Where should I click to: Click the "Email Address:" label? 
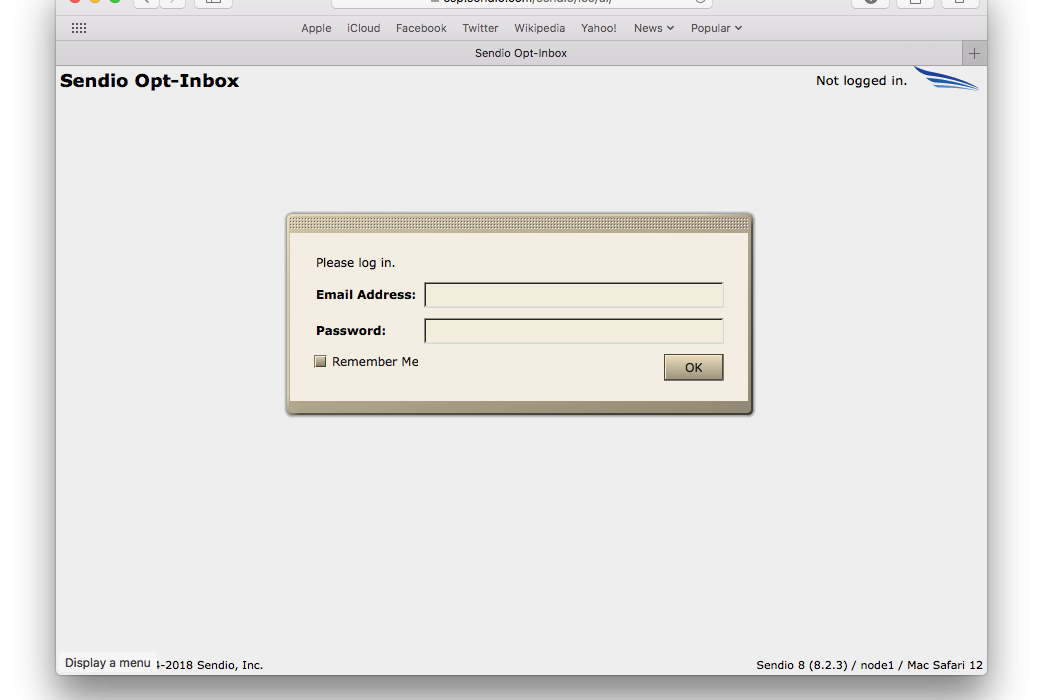coord(366,295)
